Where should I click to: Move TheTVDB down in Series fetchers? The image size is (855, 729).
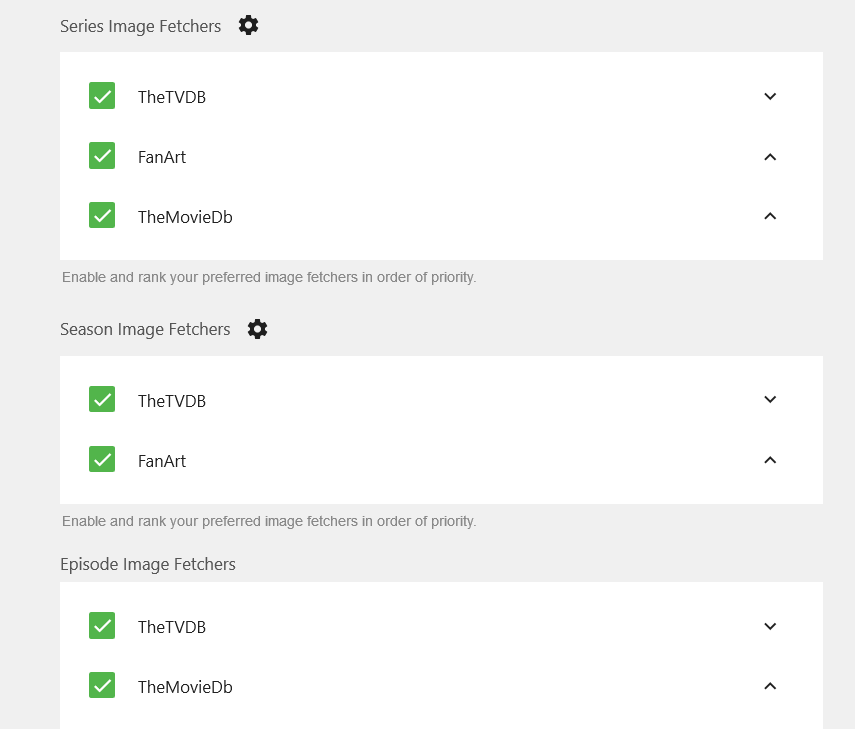pos(770,97)
